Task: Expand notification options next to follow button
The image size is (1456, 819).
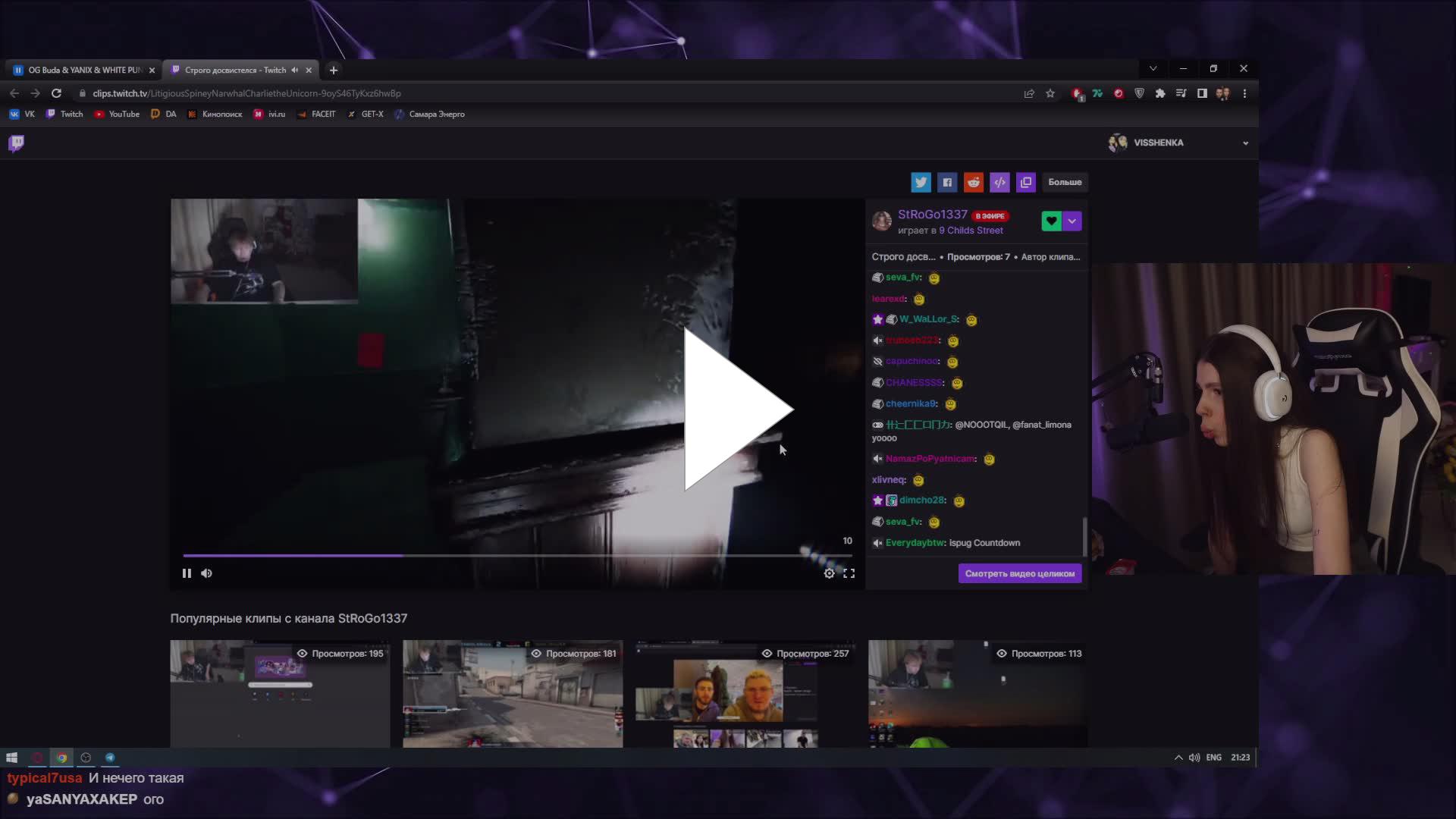Action: click(x=1072, y=221)
